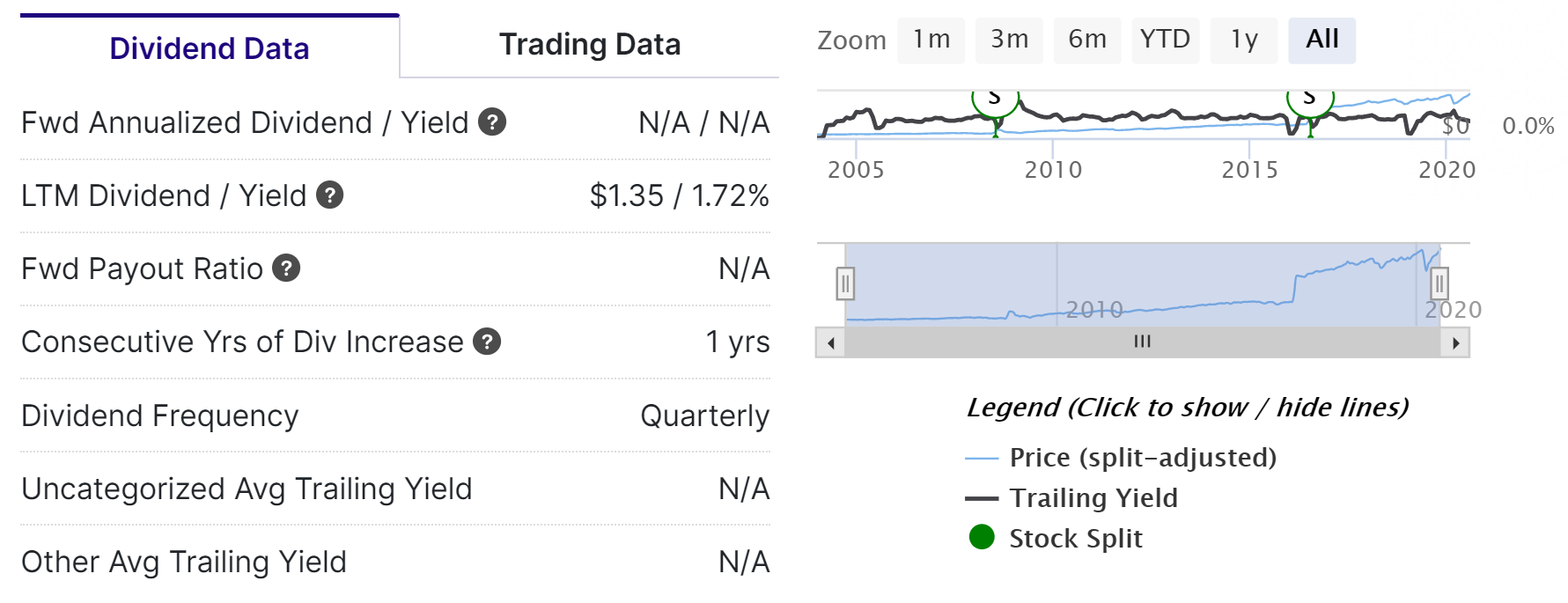Zoom chart to 6m

(1087, 40)
